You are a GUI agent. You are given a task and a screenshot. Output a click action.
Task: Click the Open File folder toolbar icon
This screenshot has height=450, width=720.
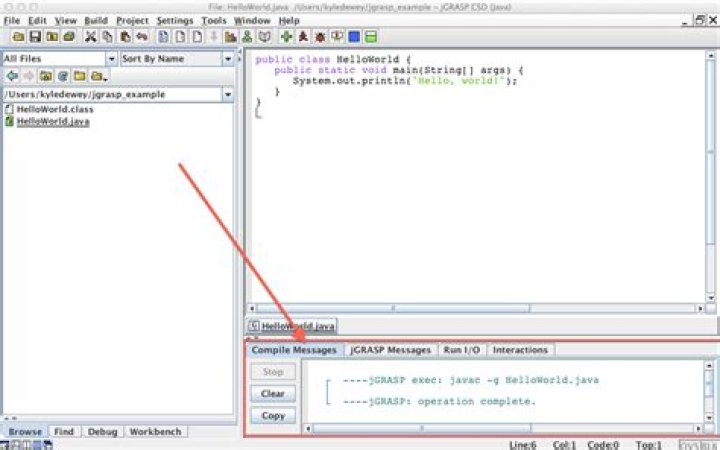18,36
